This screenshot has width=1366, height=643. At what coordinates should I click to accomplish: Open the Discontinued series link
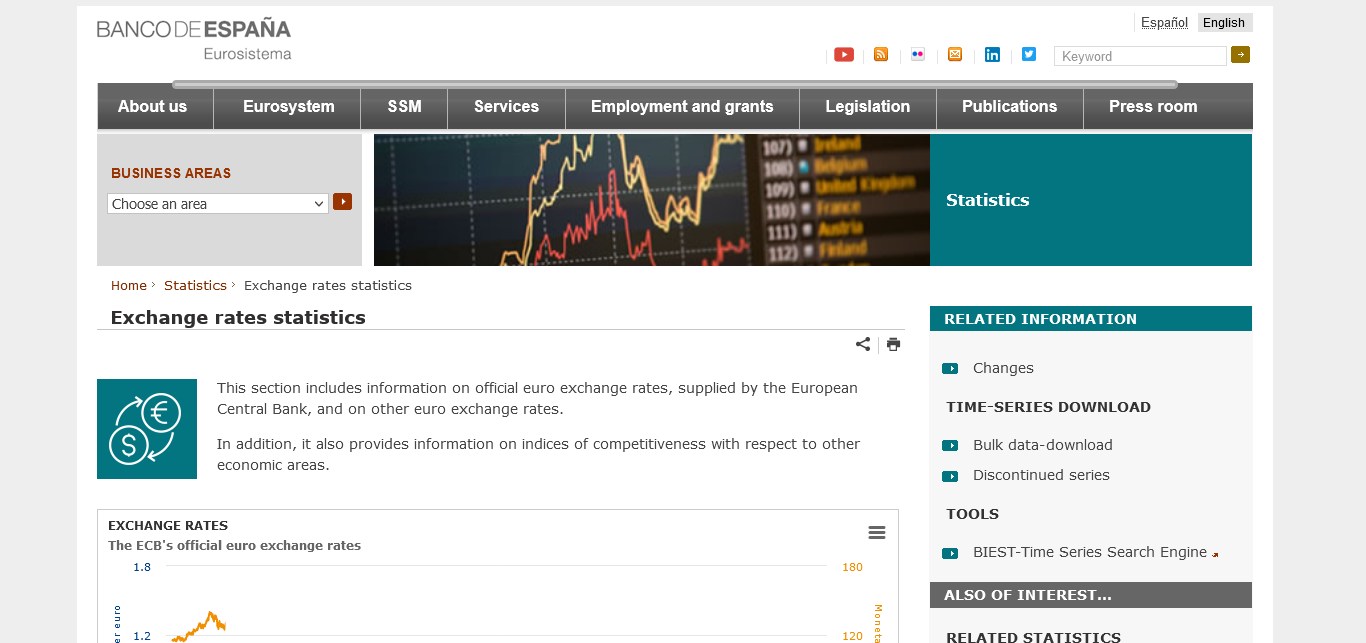pyautogui.click(x=1041, y=475)
